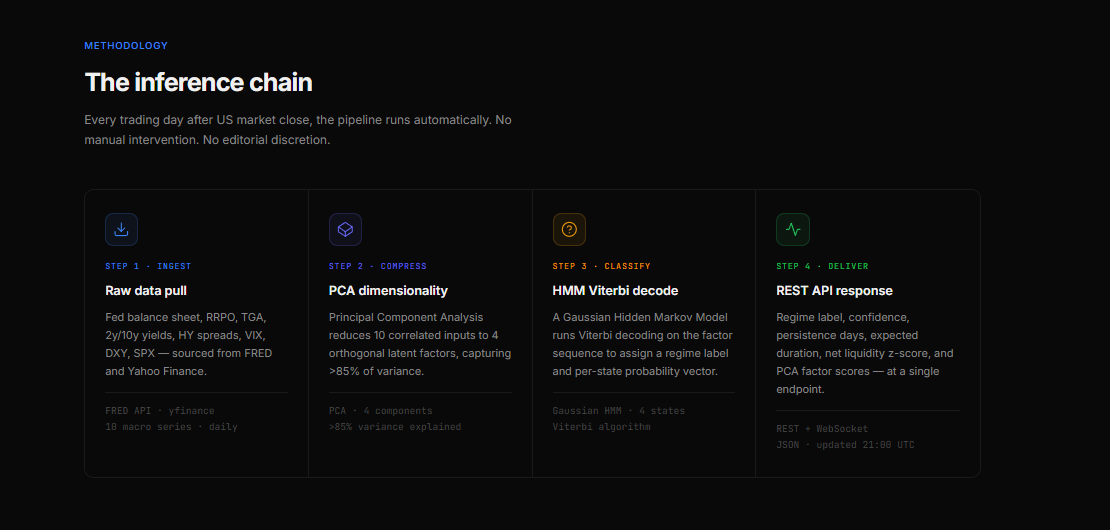Click the cube icon for PCA compress step
The height and width of the screenshot is (530, 1110).
pos(345,230)
